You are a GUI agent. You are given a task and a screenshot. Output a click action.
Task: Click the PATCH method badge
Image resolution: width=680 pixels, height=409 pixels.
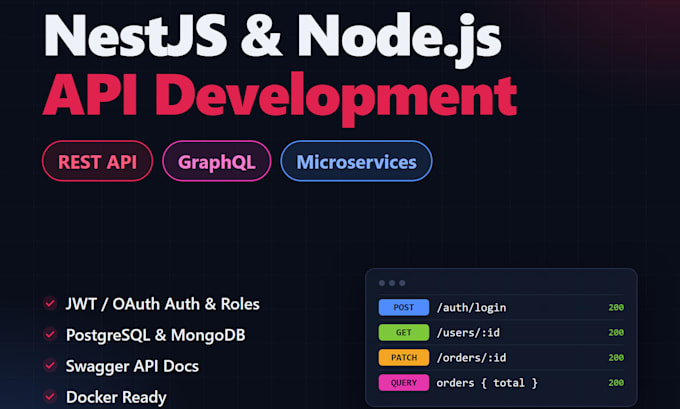pyautogui.click(x=404, y=358)
